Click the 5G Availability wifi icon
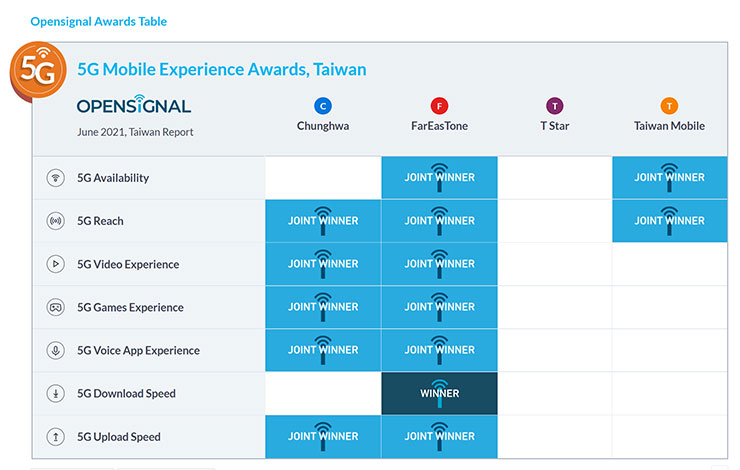740x470 pixels. click(55, 178)
